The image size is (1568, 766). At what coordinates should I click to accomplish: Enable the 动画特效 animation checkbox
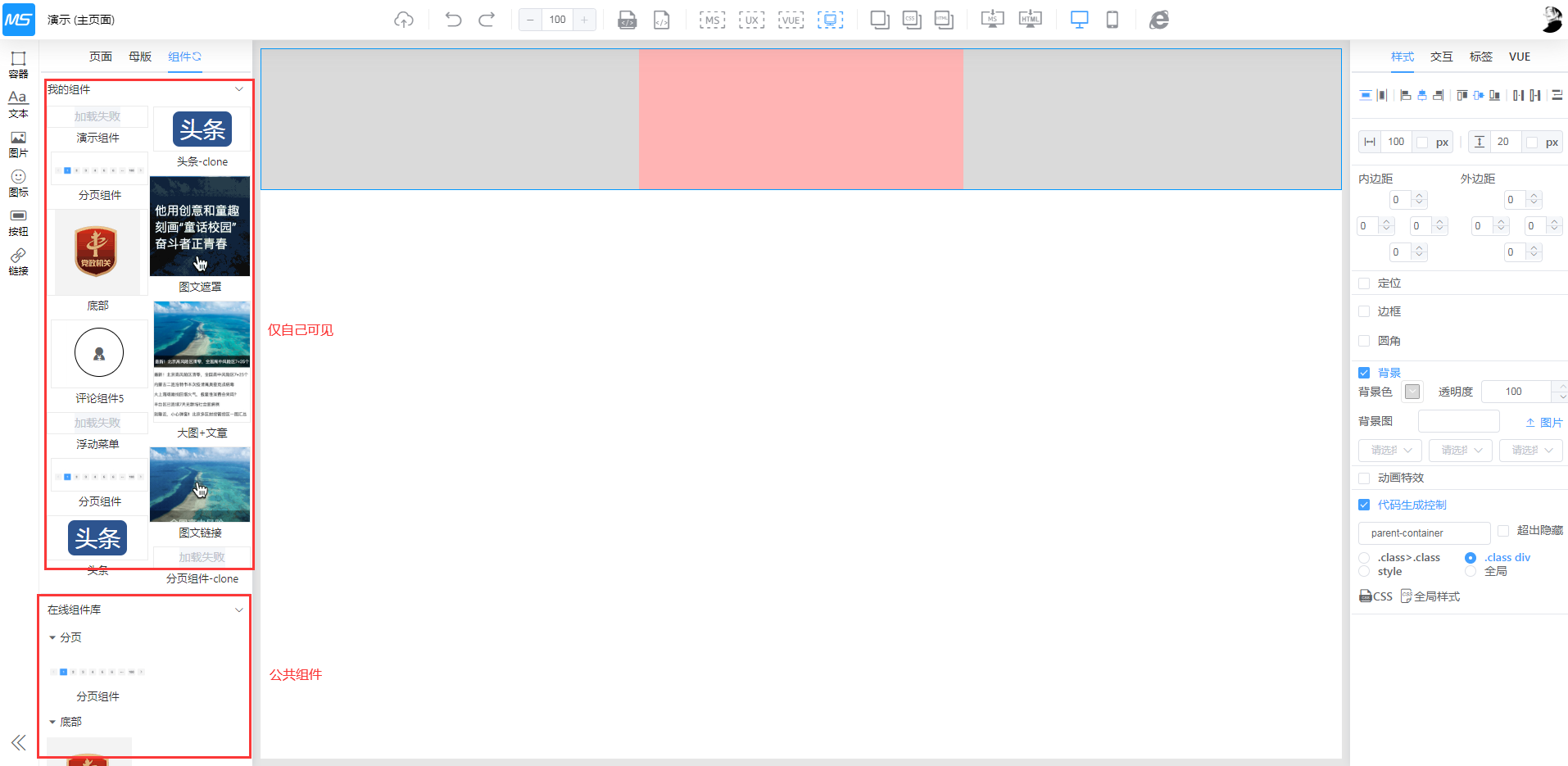click(x=1364, y=478)
